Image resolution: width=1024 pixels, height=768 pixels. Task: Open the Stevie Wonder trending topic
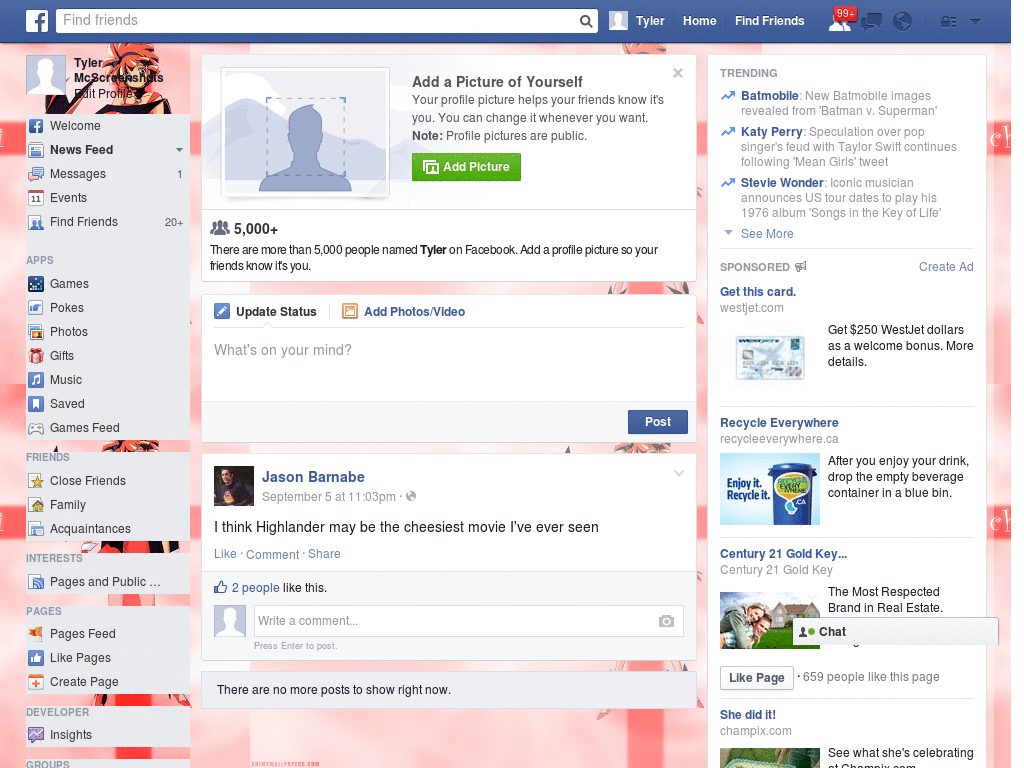[x=782, y=183]
